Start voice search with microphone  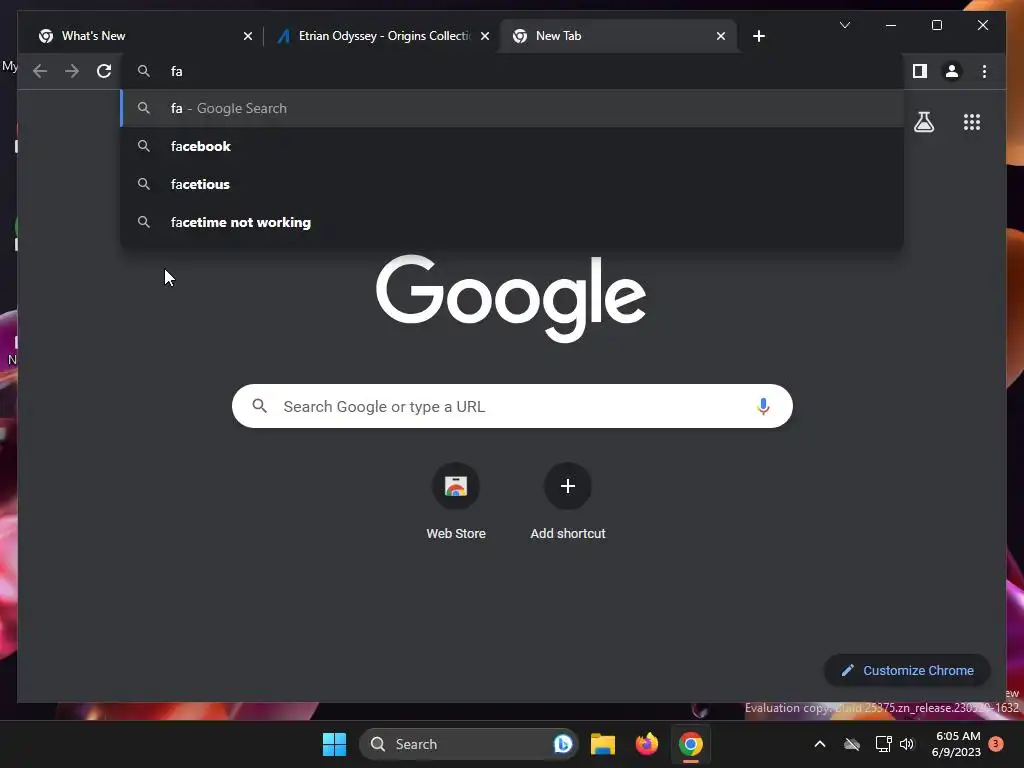(x=763, y=406)
